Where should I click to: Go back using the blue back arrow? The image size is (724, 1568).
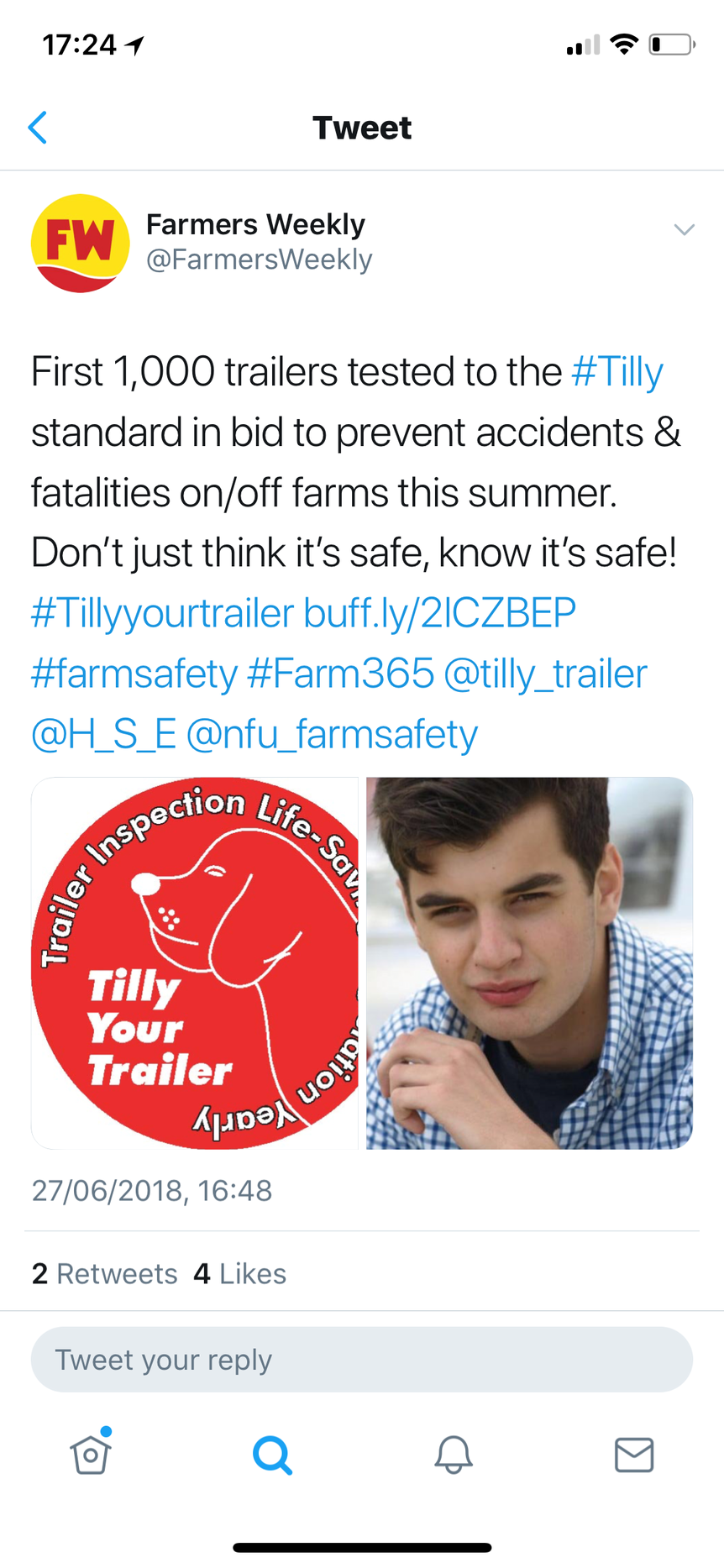pos(37,128)
